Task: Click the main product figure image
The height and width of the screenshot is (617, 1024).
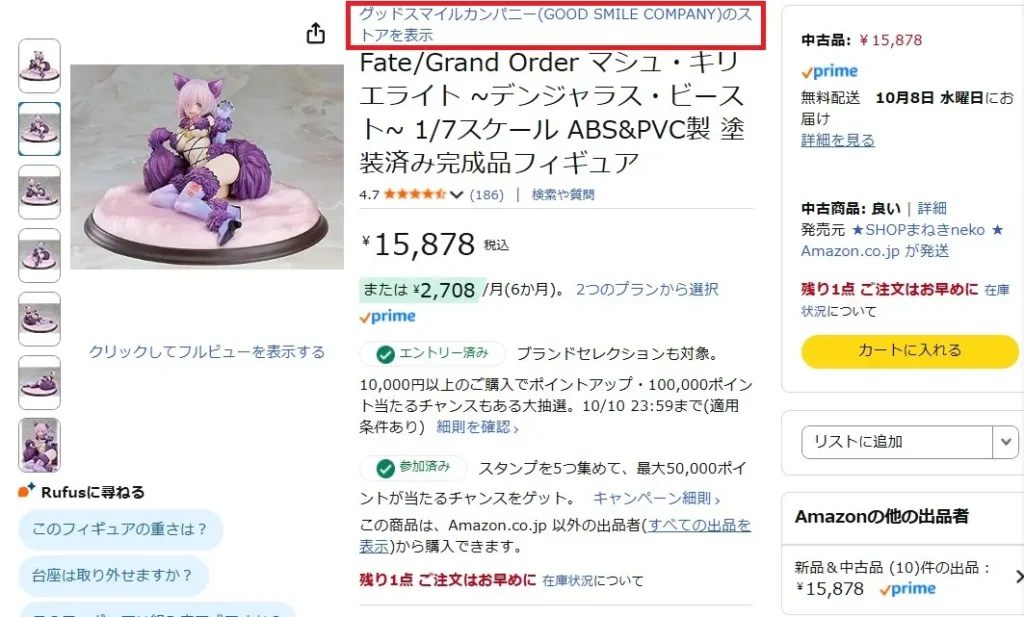Action: point(206,166)
